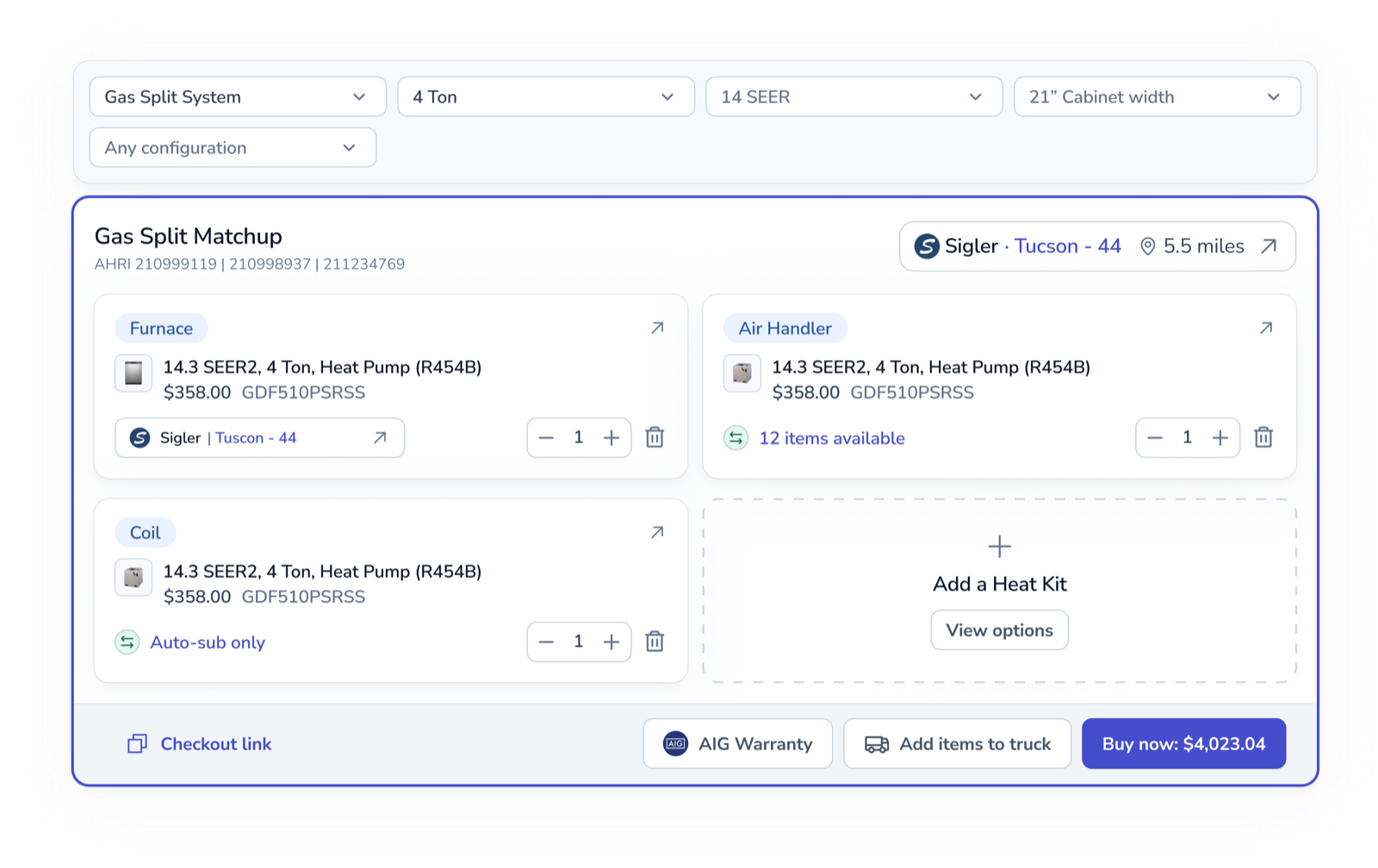Increase the Furnace quantity
This screenshot has width=1378, height=868.
click(x=611, y=438)
